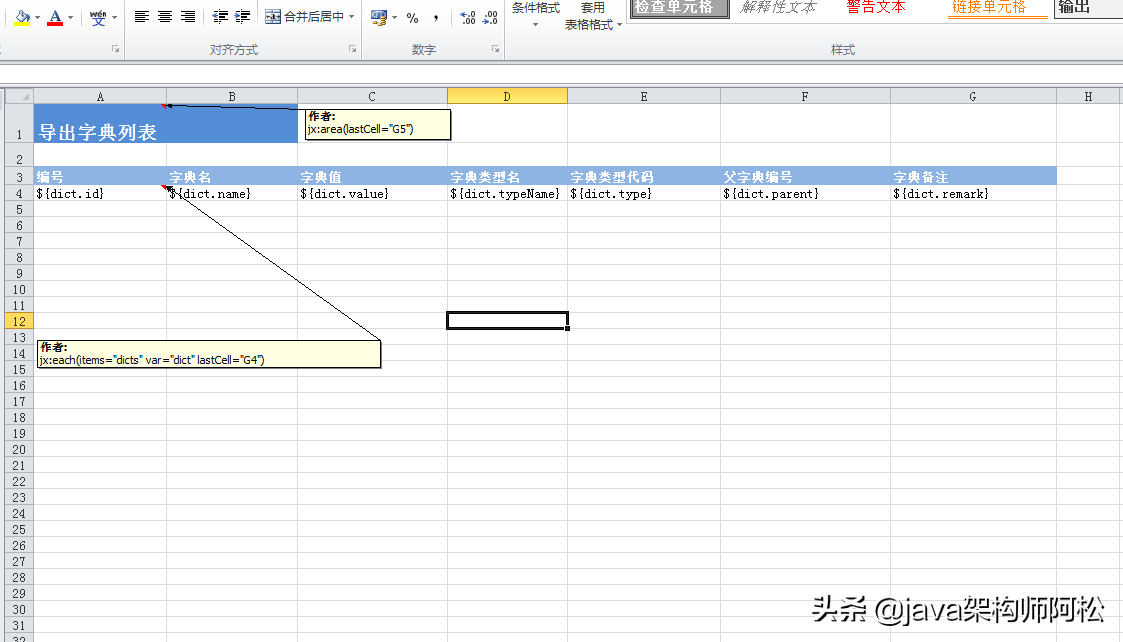Decrease decimal places
Image resolution: width=1123 pixels, height=642 pixels.
point(490,17)
